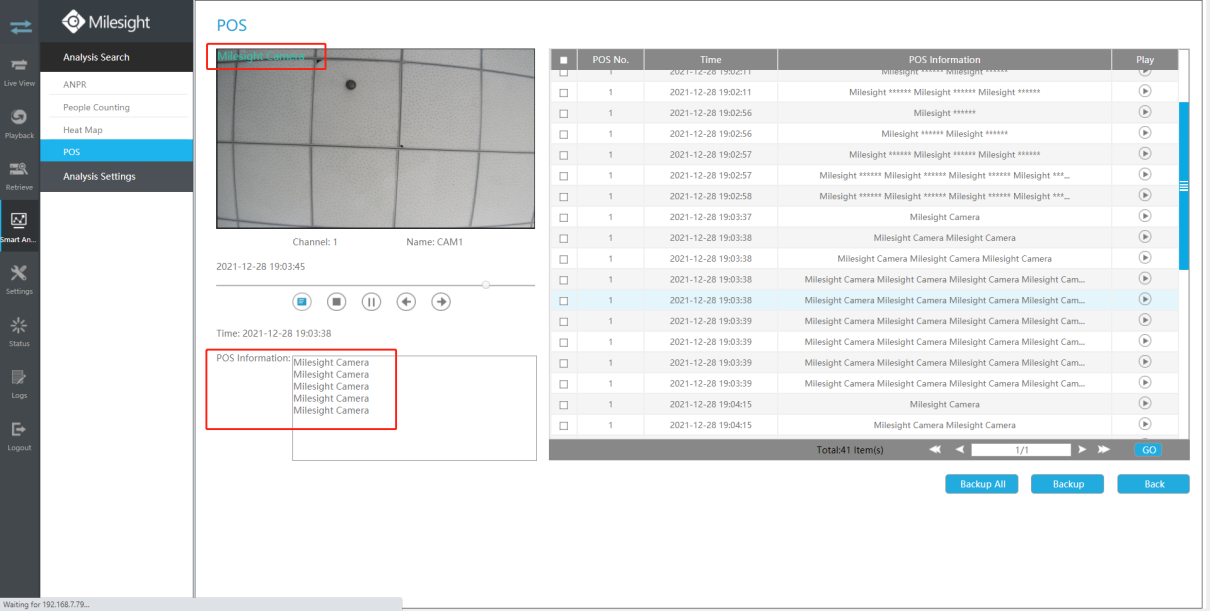Click the Backup All button
The width and height of the screenshot is (1210, 611).
(982, 484)
